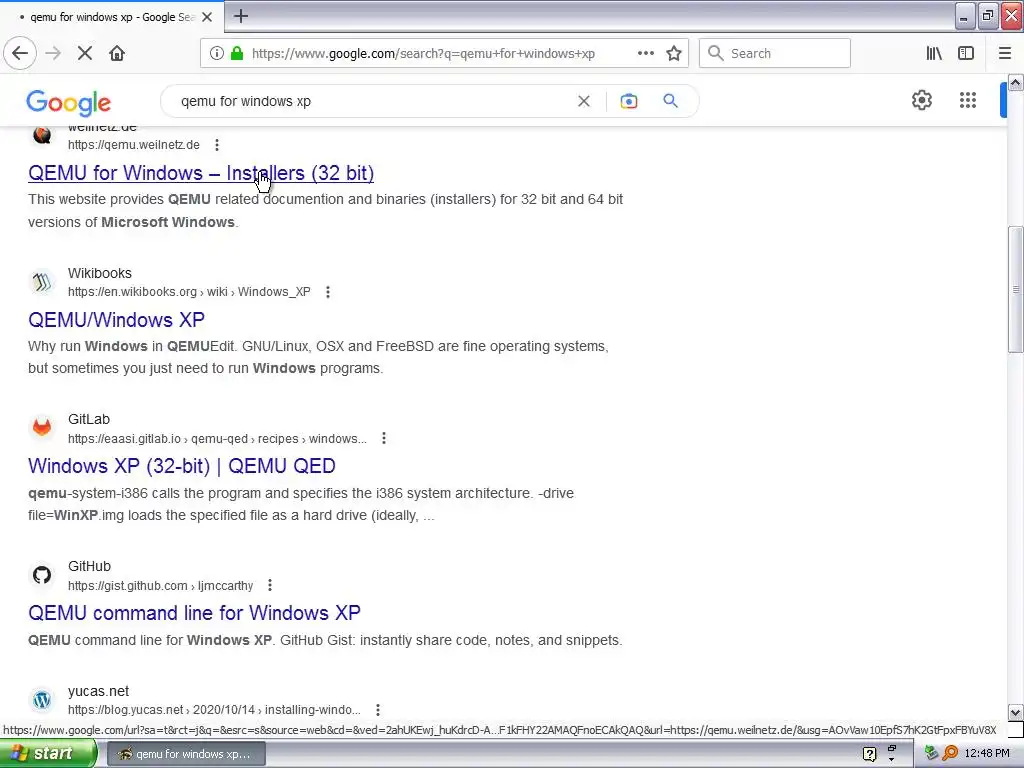Screen dimensions: 1024x768
Task: Click the help question mark tray icon
Action: click(x=869, y=754)
